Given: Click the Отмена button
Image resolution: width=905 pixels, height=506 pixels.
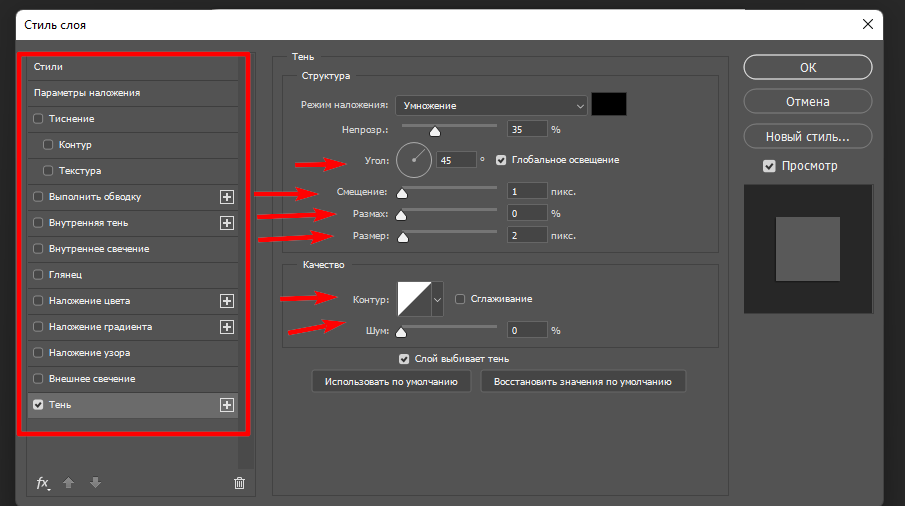Looking at the screenshot, I should [x=807, y=102].
